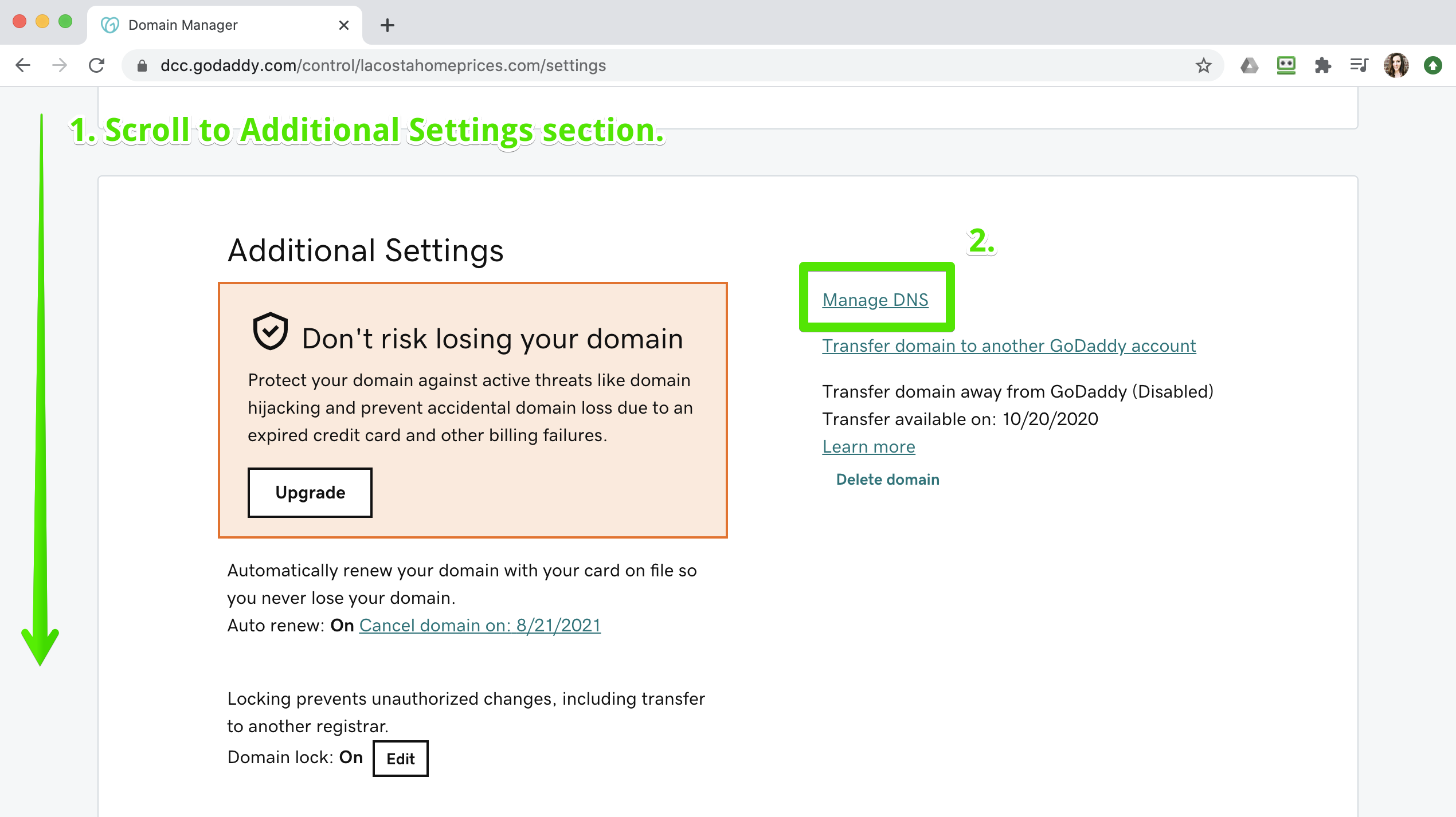
Task: Click the Manage DNS link
Action: 875,300
